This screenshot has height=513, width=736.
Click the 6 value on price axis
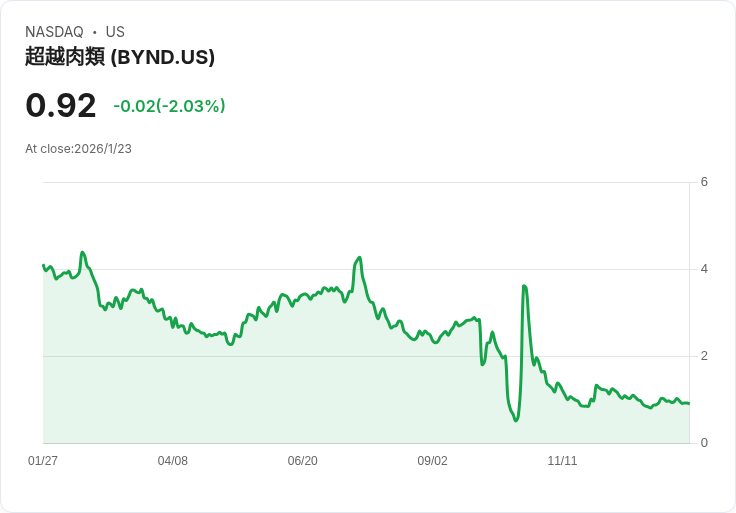coord(704,182)
